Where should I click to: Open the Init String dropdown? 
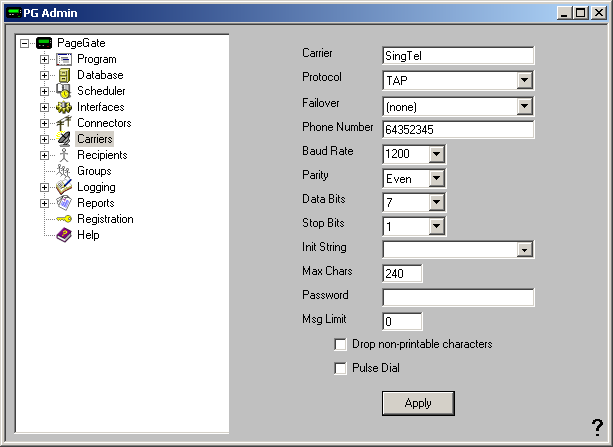pos(524,250)
